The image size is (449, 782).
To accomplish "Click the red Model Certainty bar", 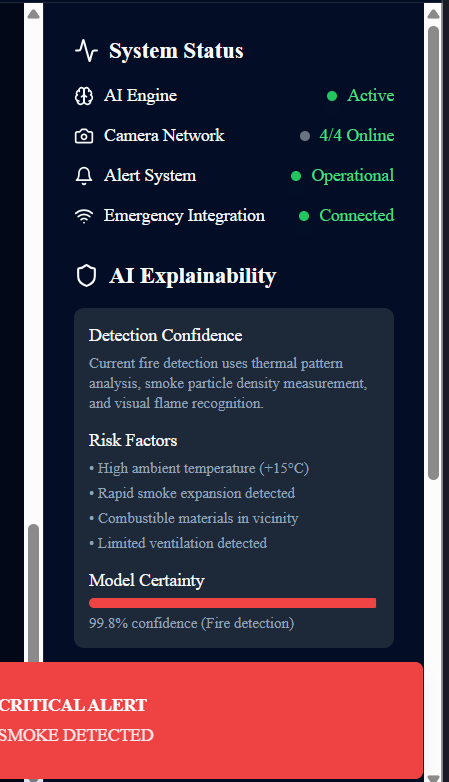I will [232, 603].
